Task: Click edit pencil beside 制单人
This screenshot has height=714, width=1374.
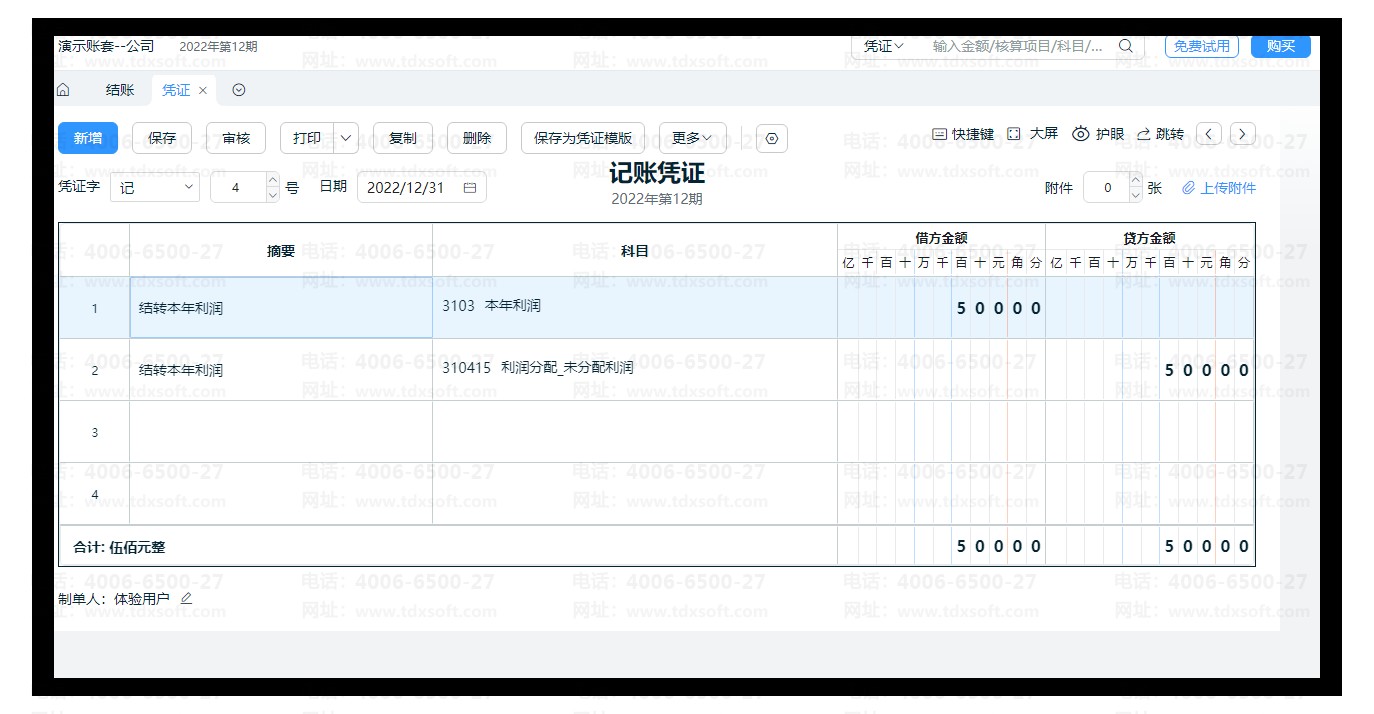Action: coord(186,598)
